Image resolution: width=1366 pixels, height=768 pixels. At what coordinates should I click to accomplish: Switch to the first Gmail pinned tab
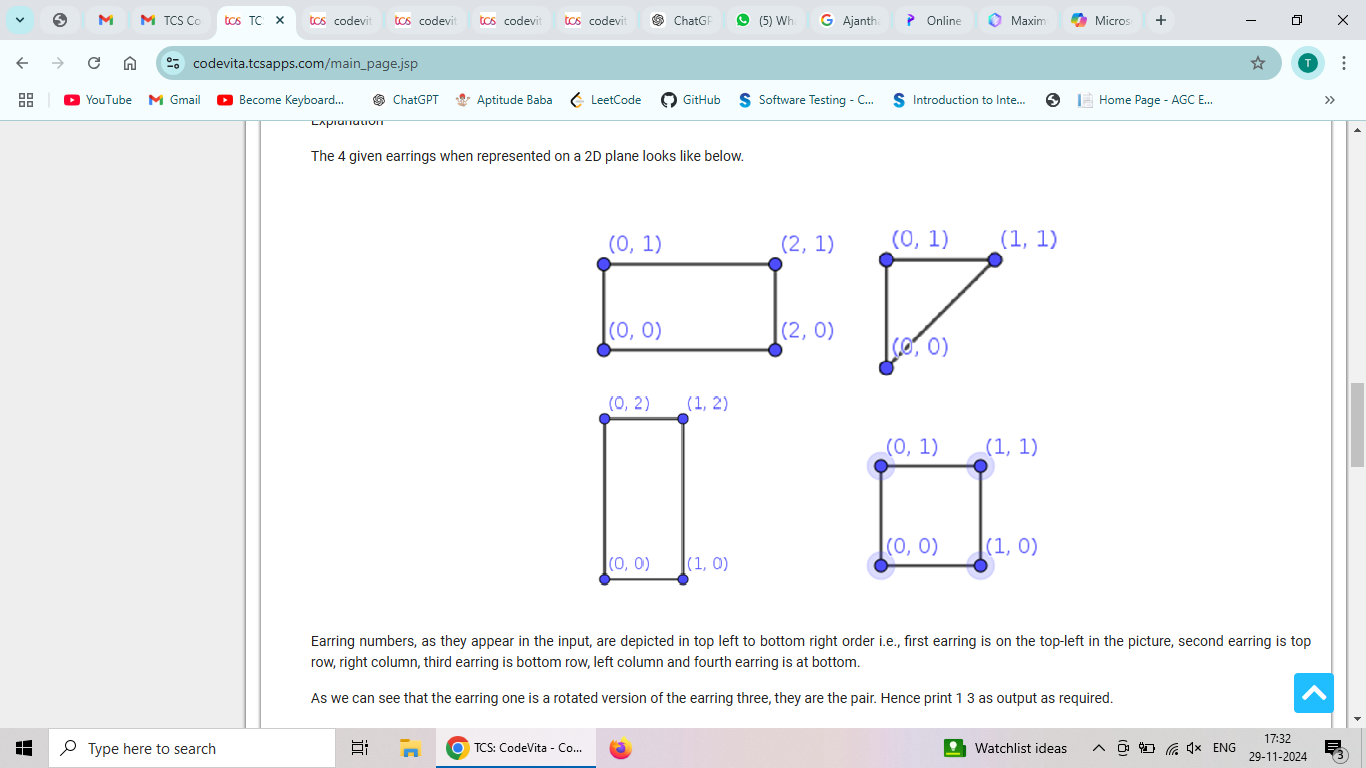[x=106, y=20]
